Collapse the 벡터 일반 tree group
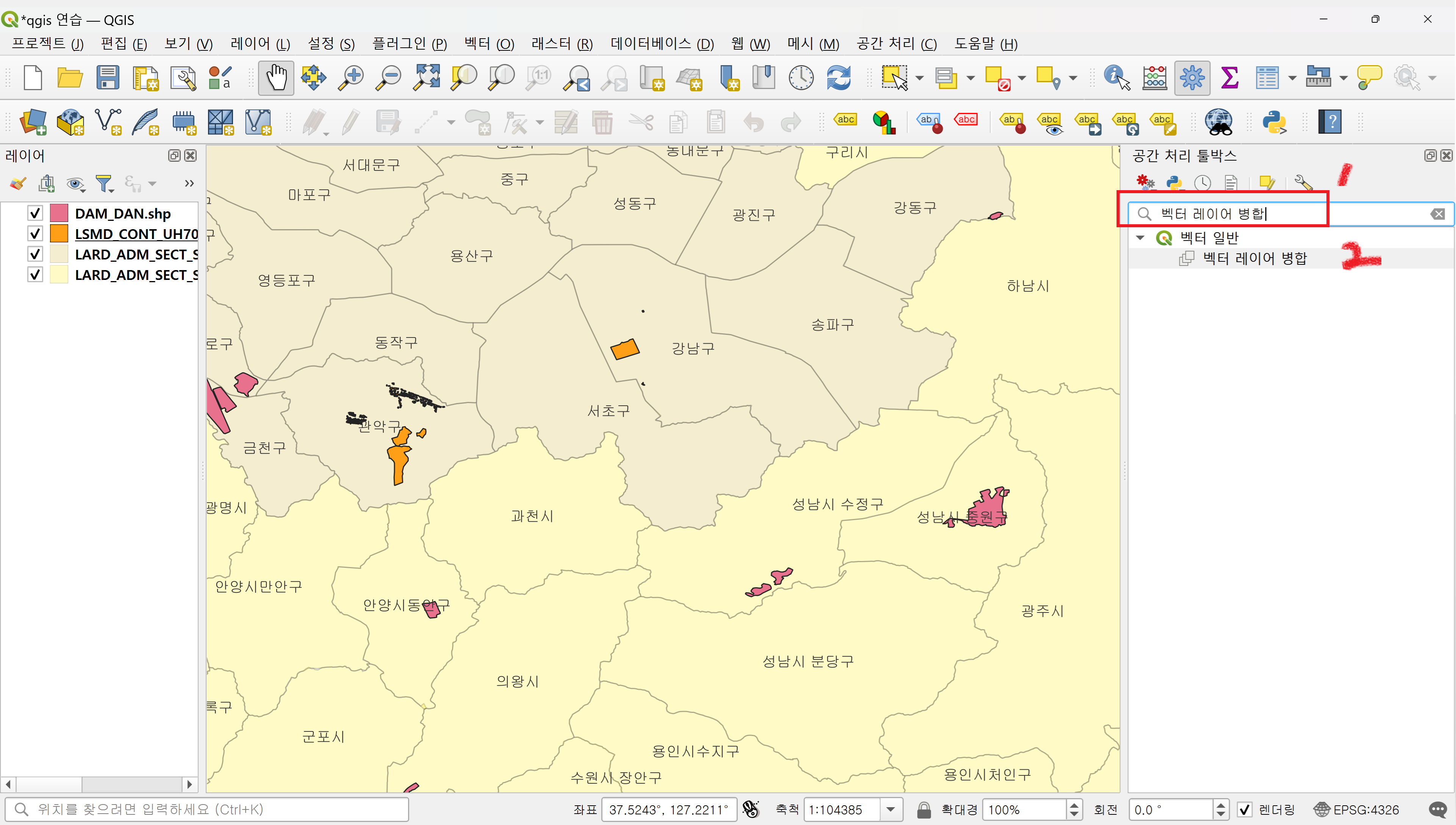Viewport: 1456px width, 825px height. [1140, 237]
